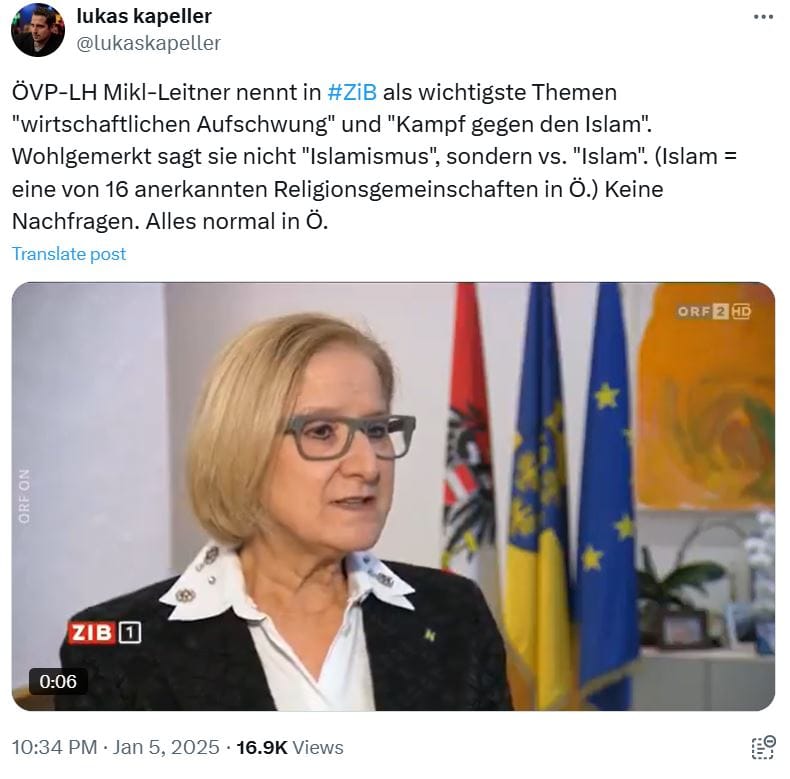790x779 pixels.
Task: Click the post notes icon beside views
Action: [x=763, y=747]
